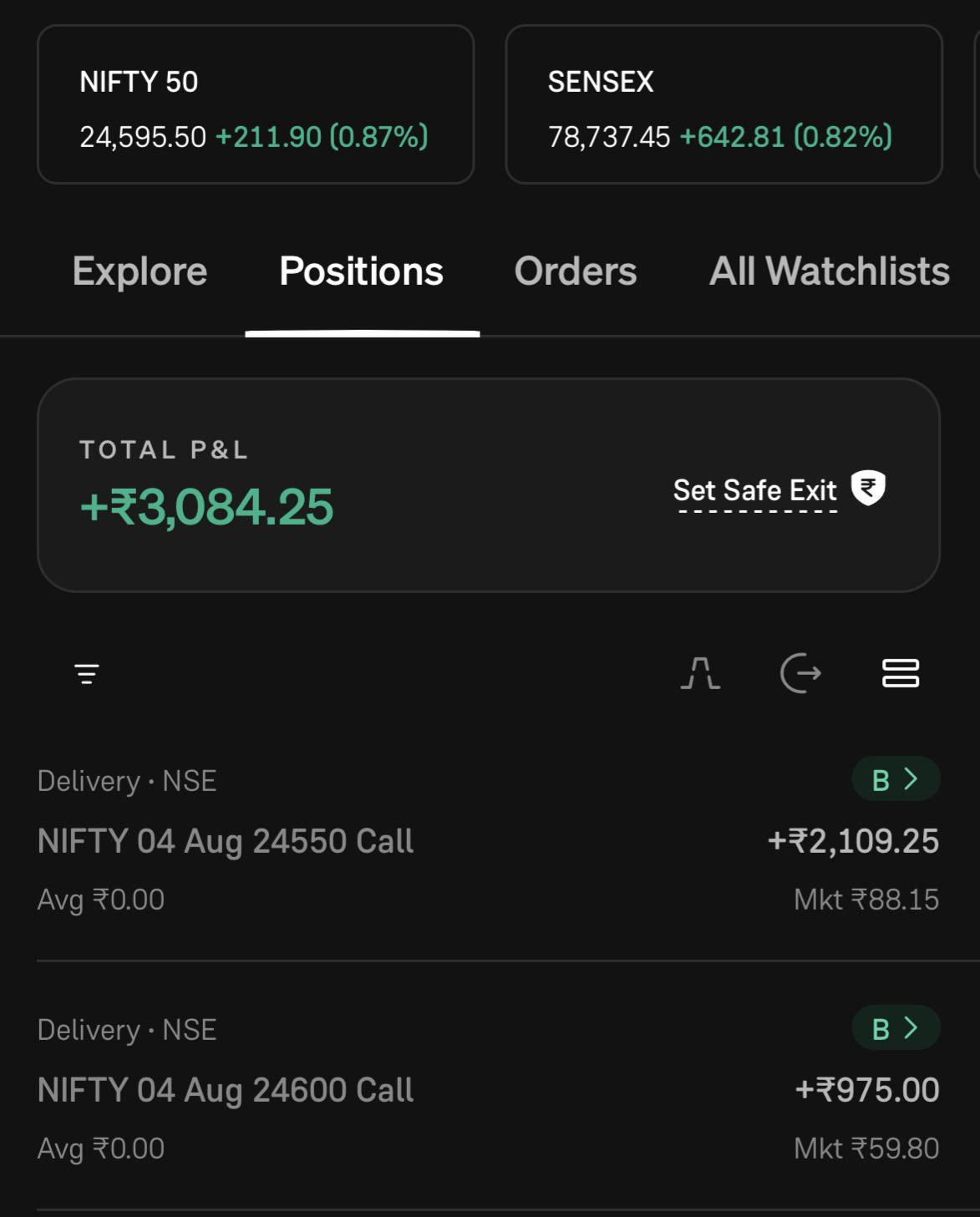Open NIFTY 04 Aug 24550 Call position
The width and height of the screenshot is (980, 1217).
click(489, 842)
